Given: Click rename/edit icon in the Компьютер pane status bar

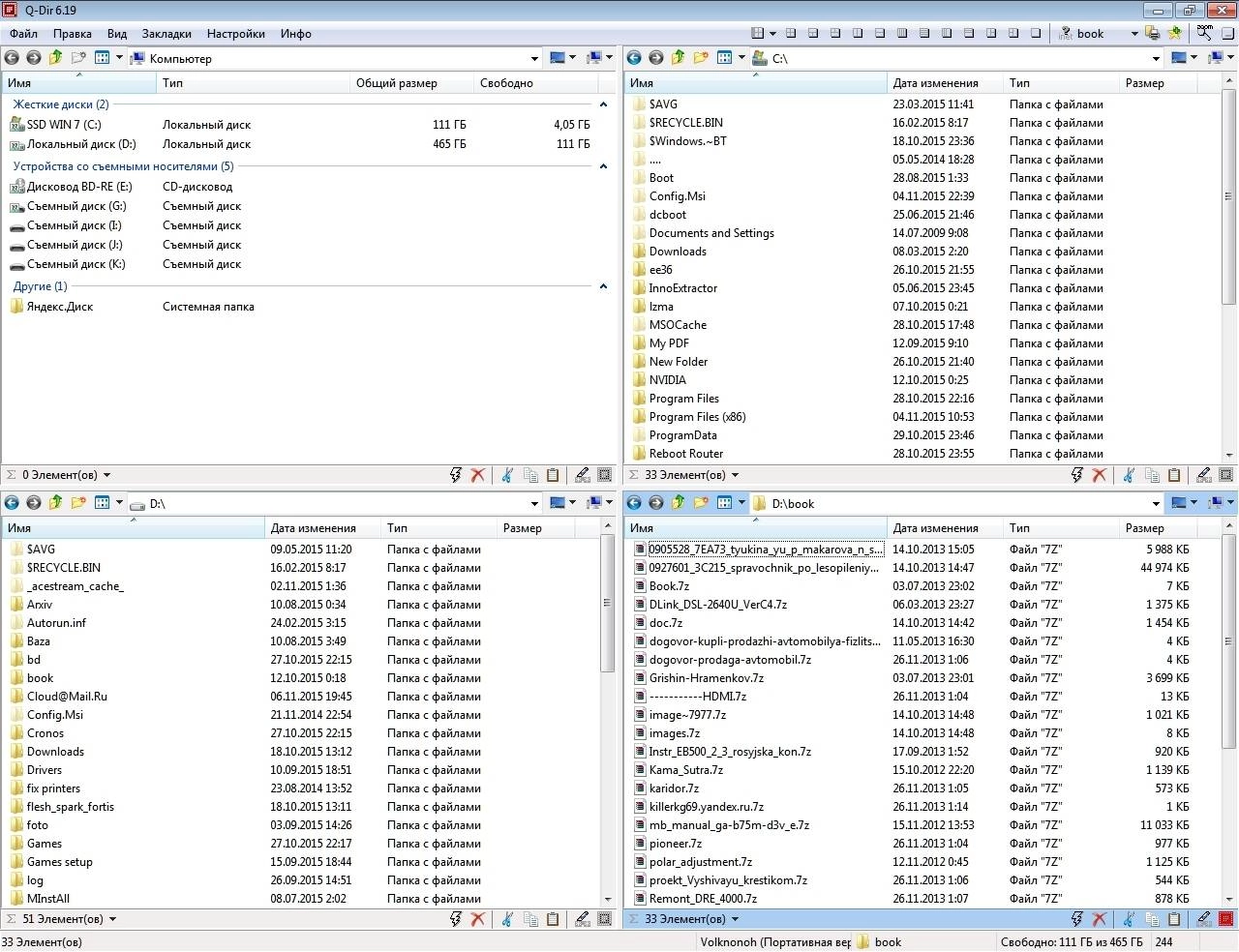Looking at the screenshot, I should pyautogui.click(x=583, y=475).
